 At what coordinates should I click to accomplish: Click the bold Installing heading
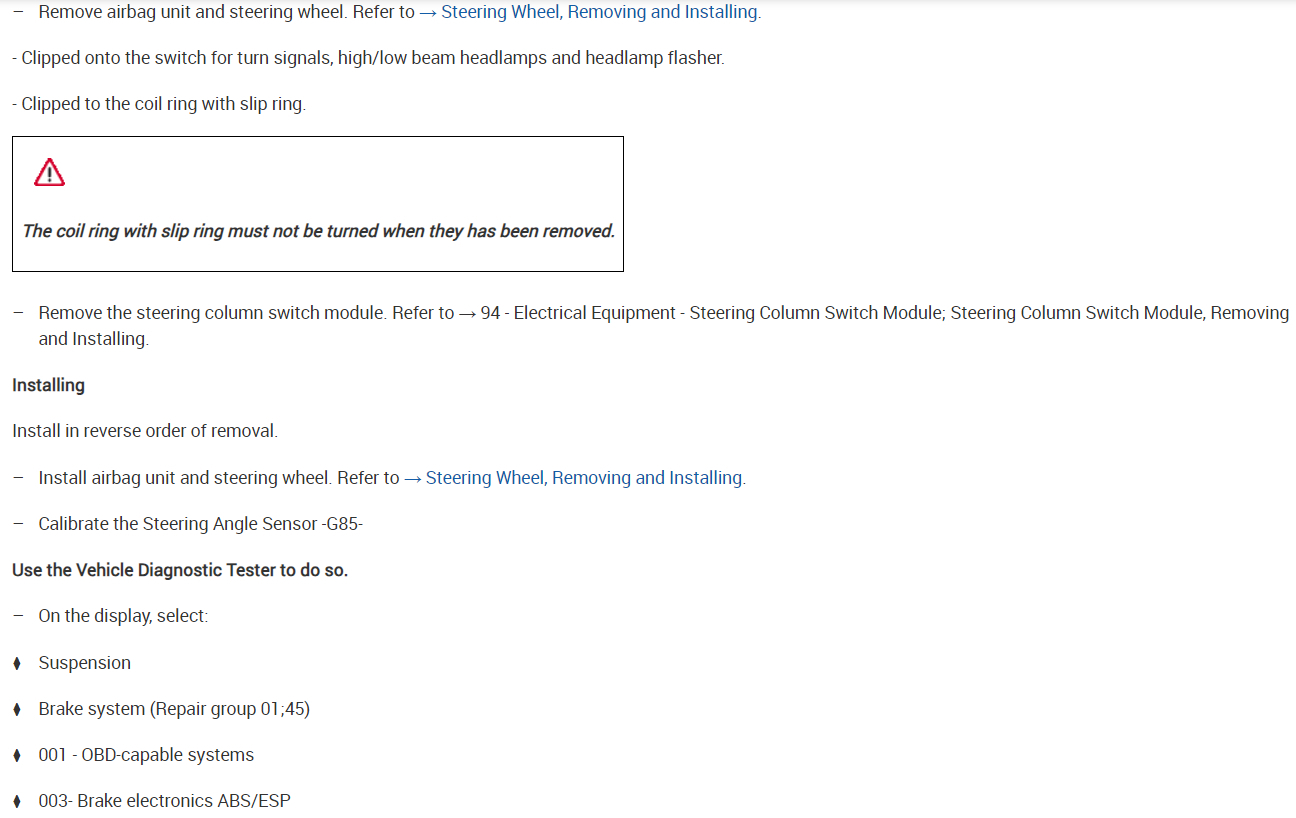[x=48, y=385]
